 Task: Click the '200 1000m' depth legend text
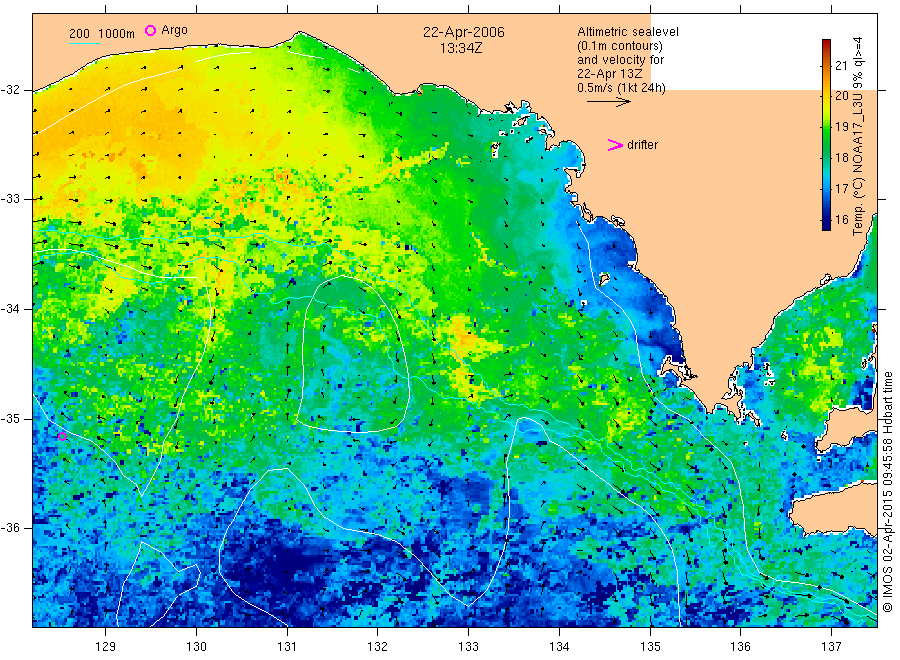click(102, 34)
